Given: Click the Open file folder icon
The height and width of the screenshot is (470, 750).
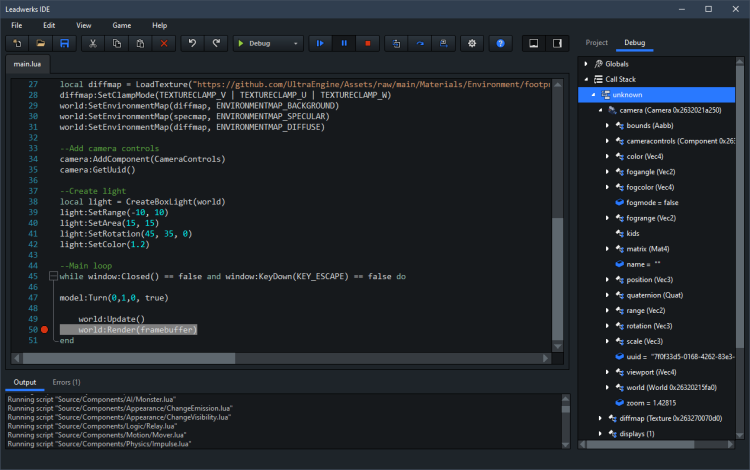Looking at the screenshot, I should coord(41,44).
